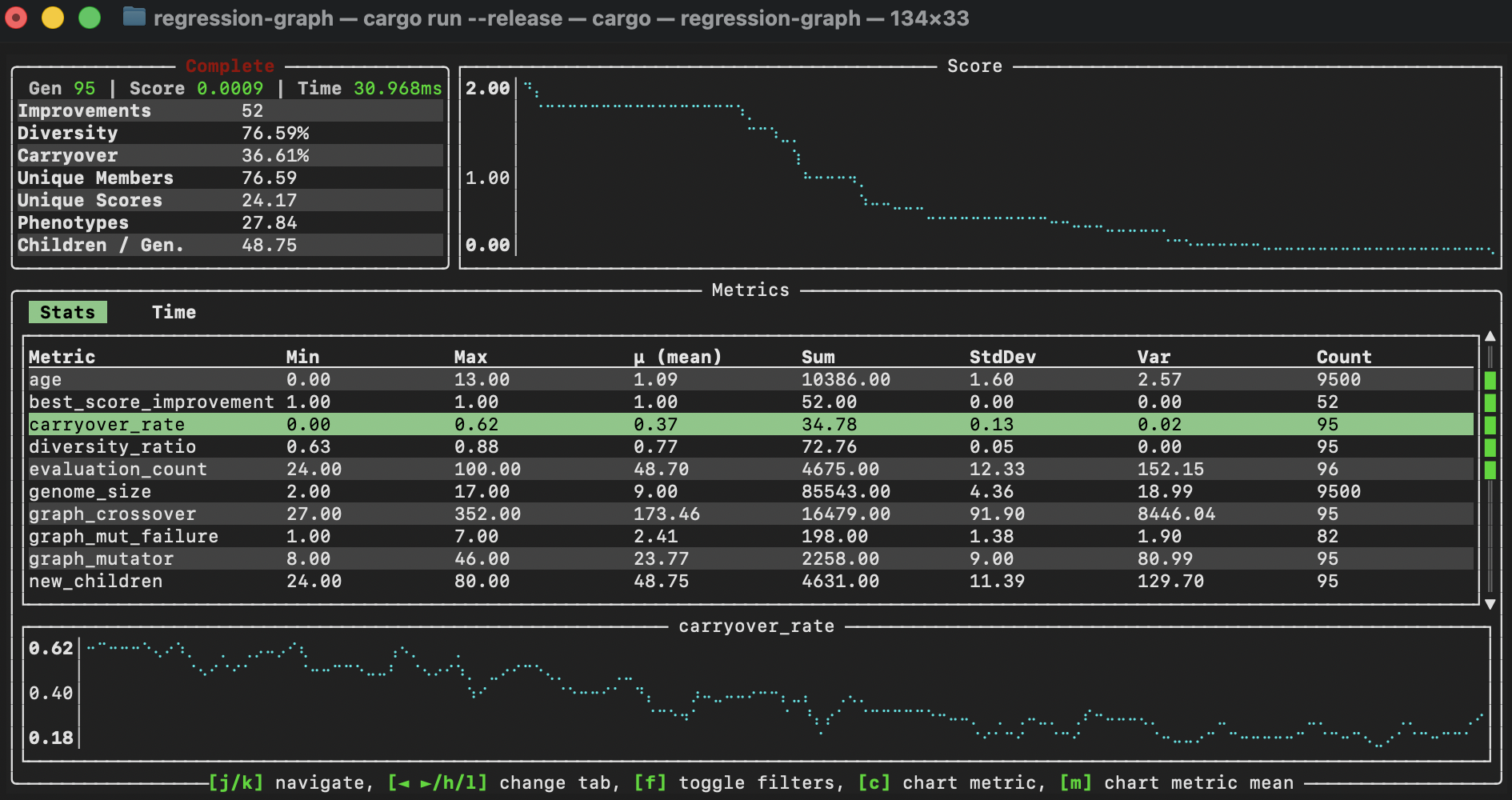Click the green scrollbar thumb in Metrics
The image size is (1512, 800).
point(1490,424)
